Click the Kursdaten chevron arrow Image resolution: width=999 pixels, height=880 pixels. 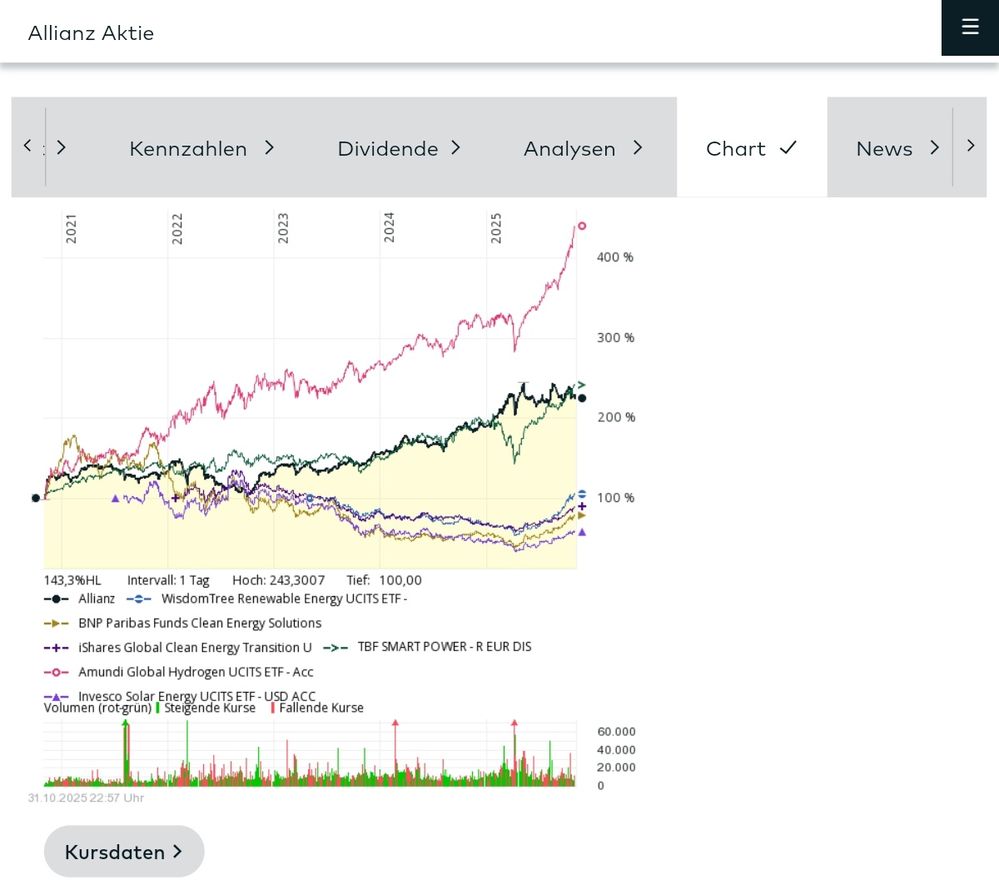(x=178, y=852)
